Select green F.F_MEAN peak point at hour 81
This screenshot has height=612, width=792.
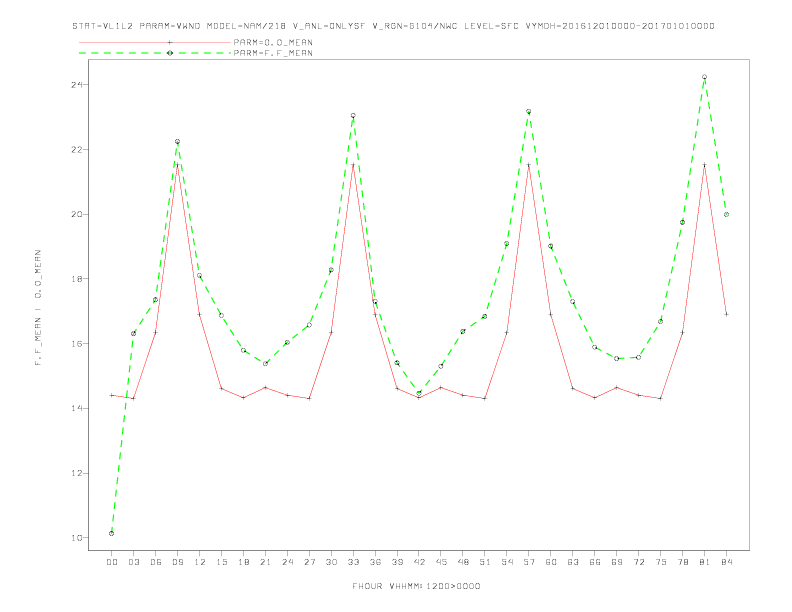point(705,77)
